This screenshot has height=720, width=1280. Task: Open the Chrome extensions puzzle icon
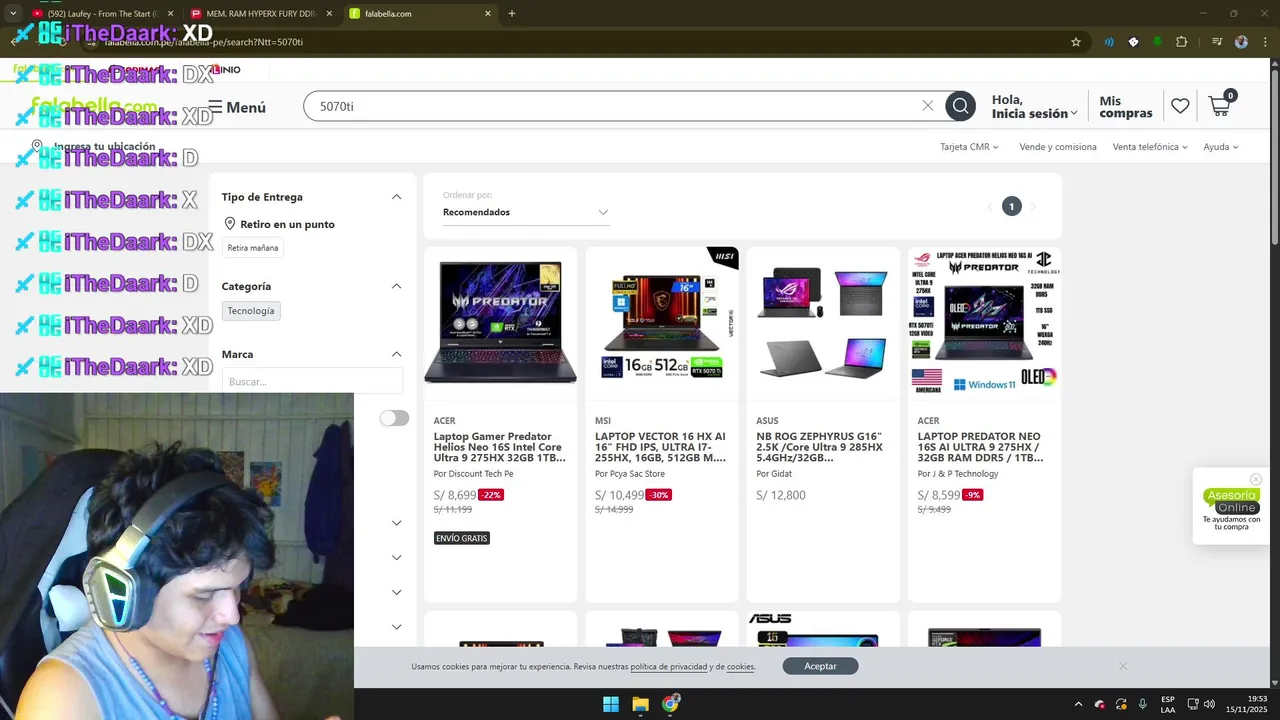pyautogui.click(x=1182, y=42)
